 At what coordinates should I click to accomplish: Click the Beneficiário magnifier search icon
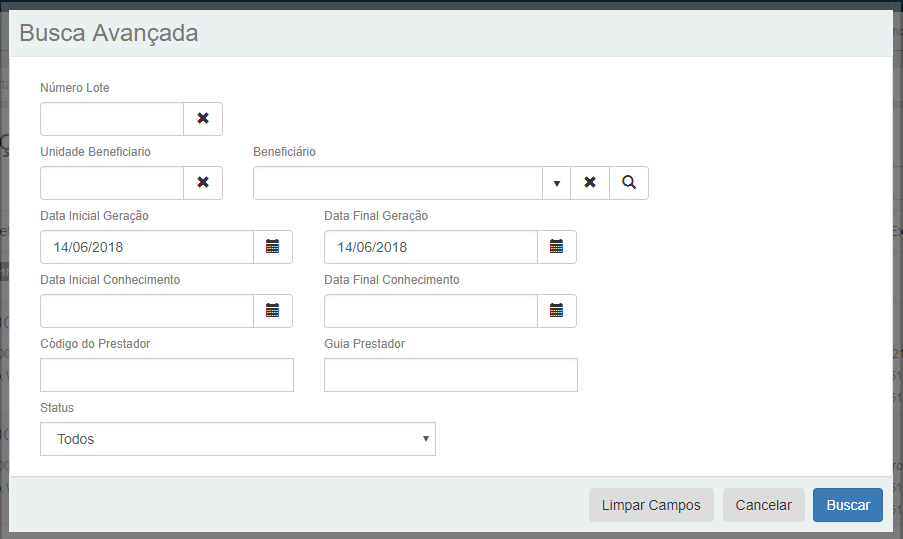click(629, 183)
